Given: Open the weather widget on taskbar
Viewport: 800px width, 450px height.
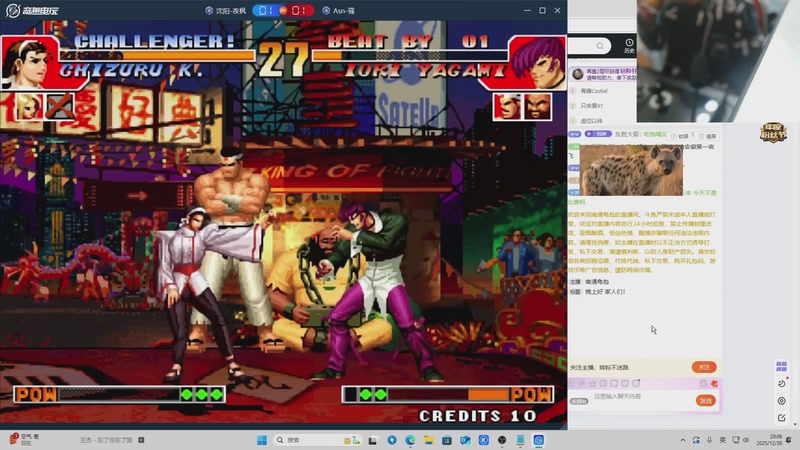Looking at the screenshot, I should [x=24, y=440].
